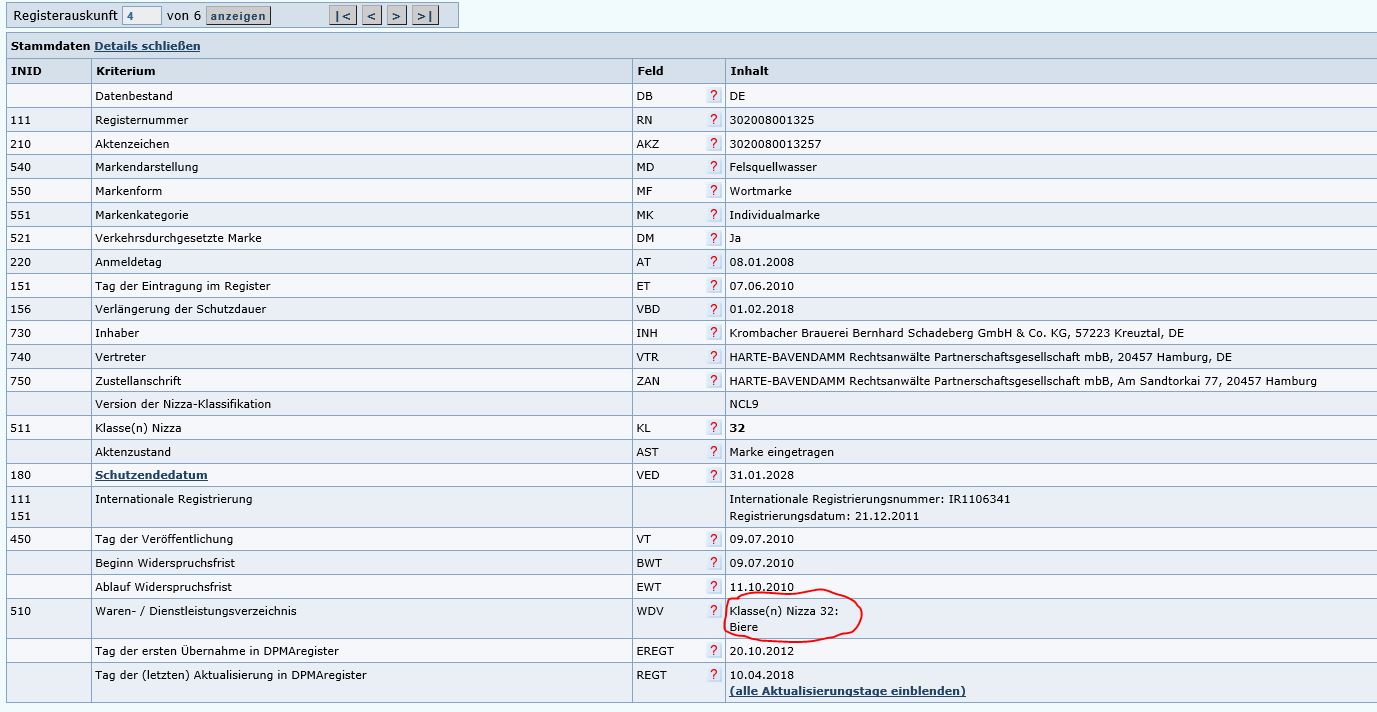Open the Schutzendedatum link
Image resolution: width=1377 pixels, height=712 pixels.
click(151, 475)
